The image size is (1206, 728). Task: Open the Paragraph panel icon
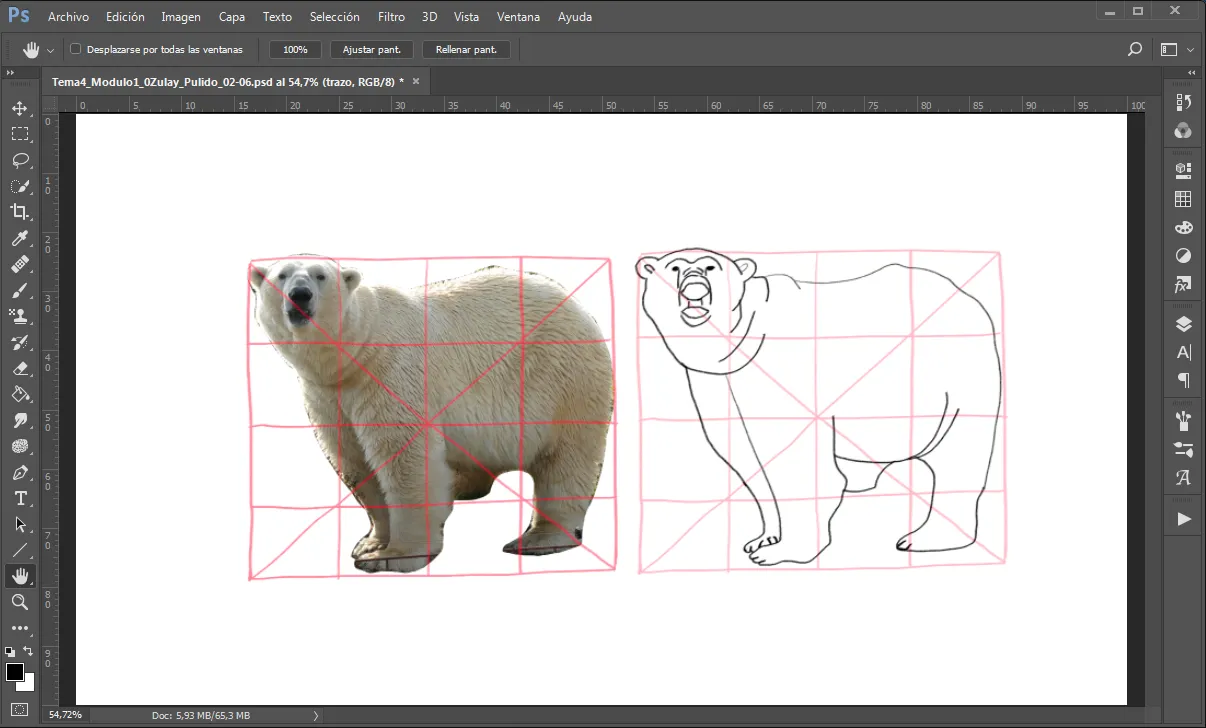[x=1184, y=381]
